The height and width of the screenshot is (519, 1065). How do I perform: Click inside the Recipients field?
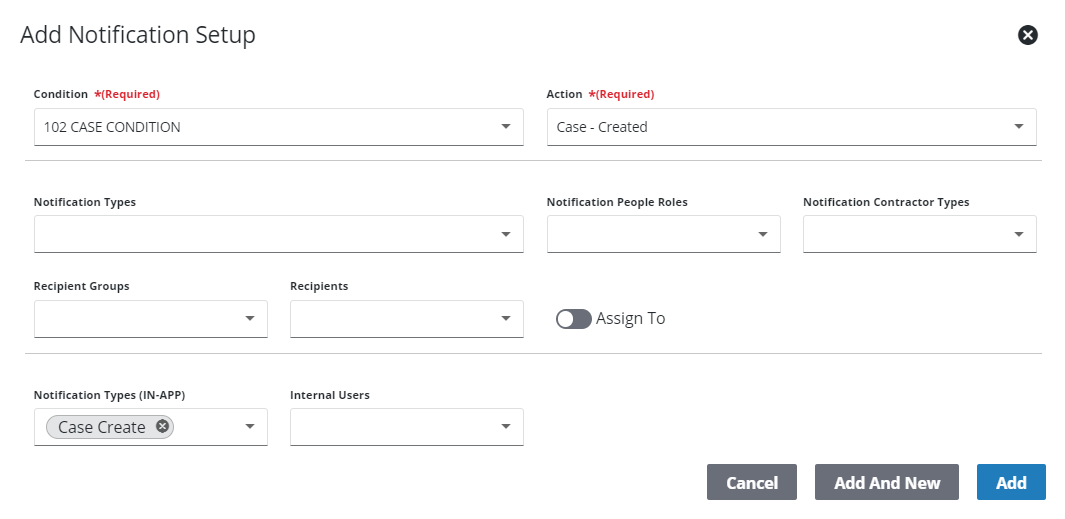(406, 319)
